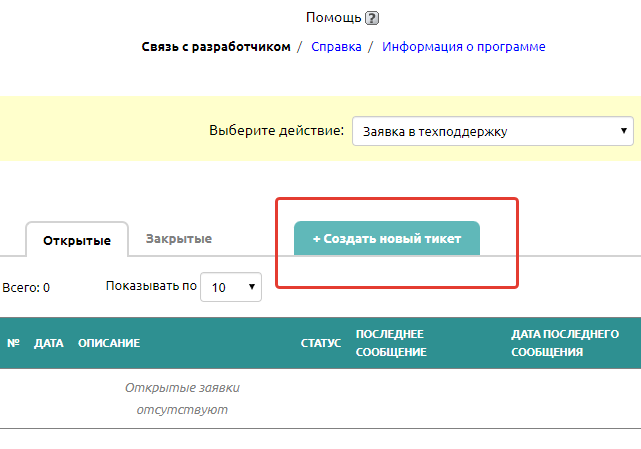Click the question mark help icon
This screenshot has height=449, width=641.
[x=372, y=18]
